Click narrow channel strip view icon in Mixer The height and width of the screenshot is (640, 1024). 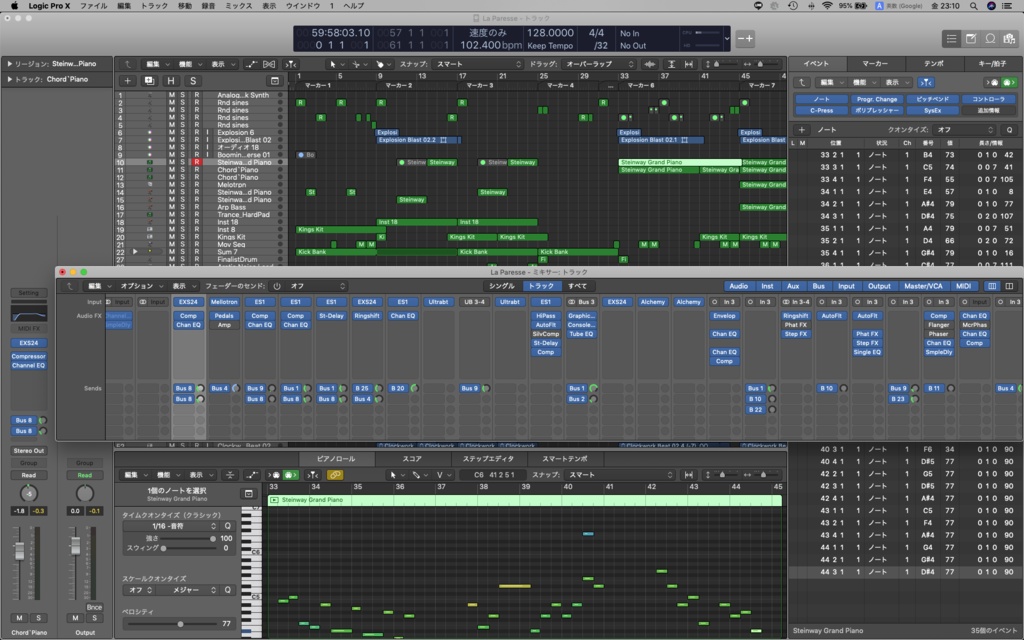[992, 286]
